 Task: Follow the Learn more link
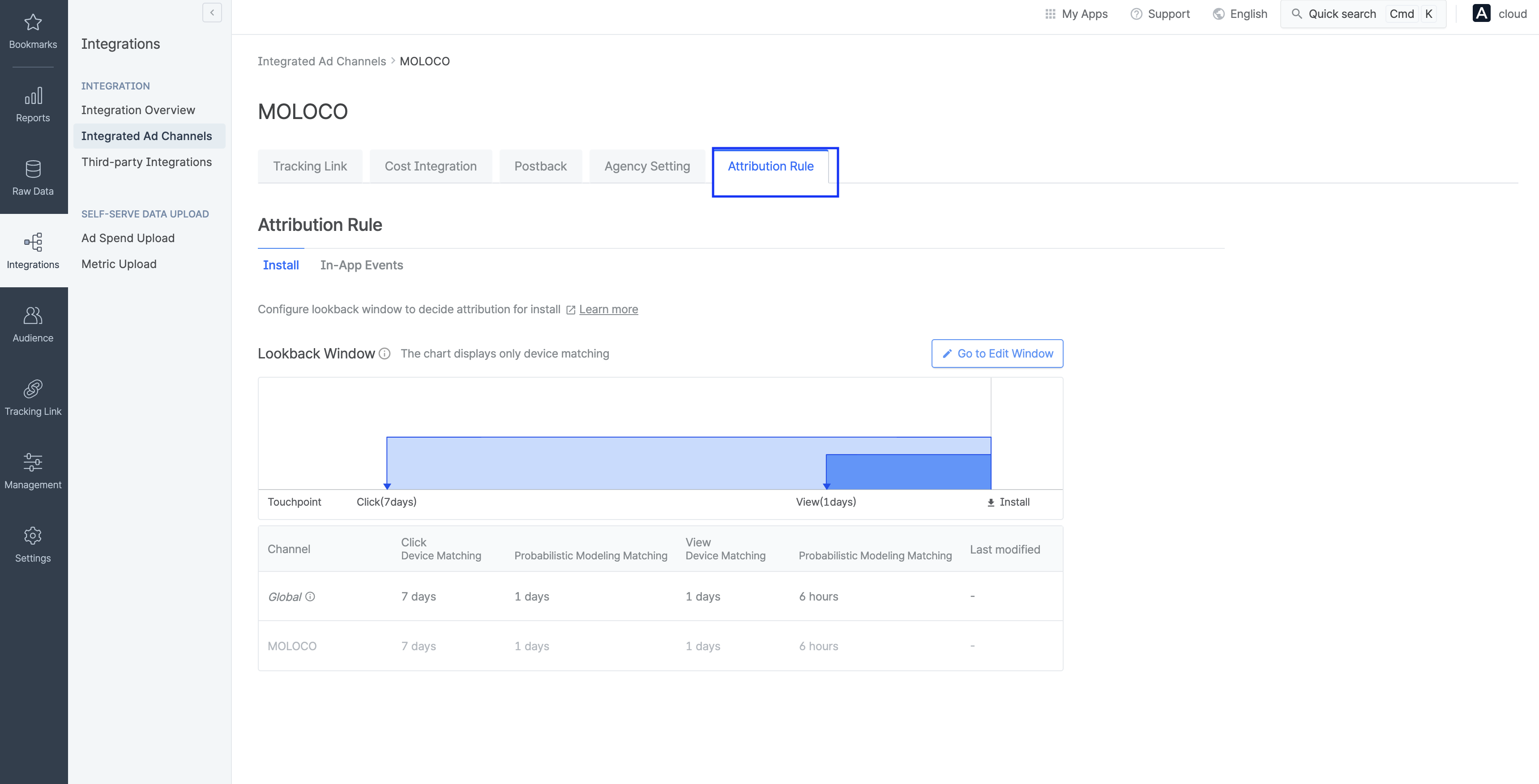point(608,309)
